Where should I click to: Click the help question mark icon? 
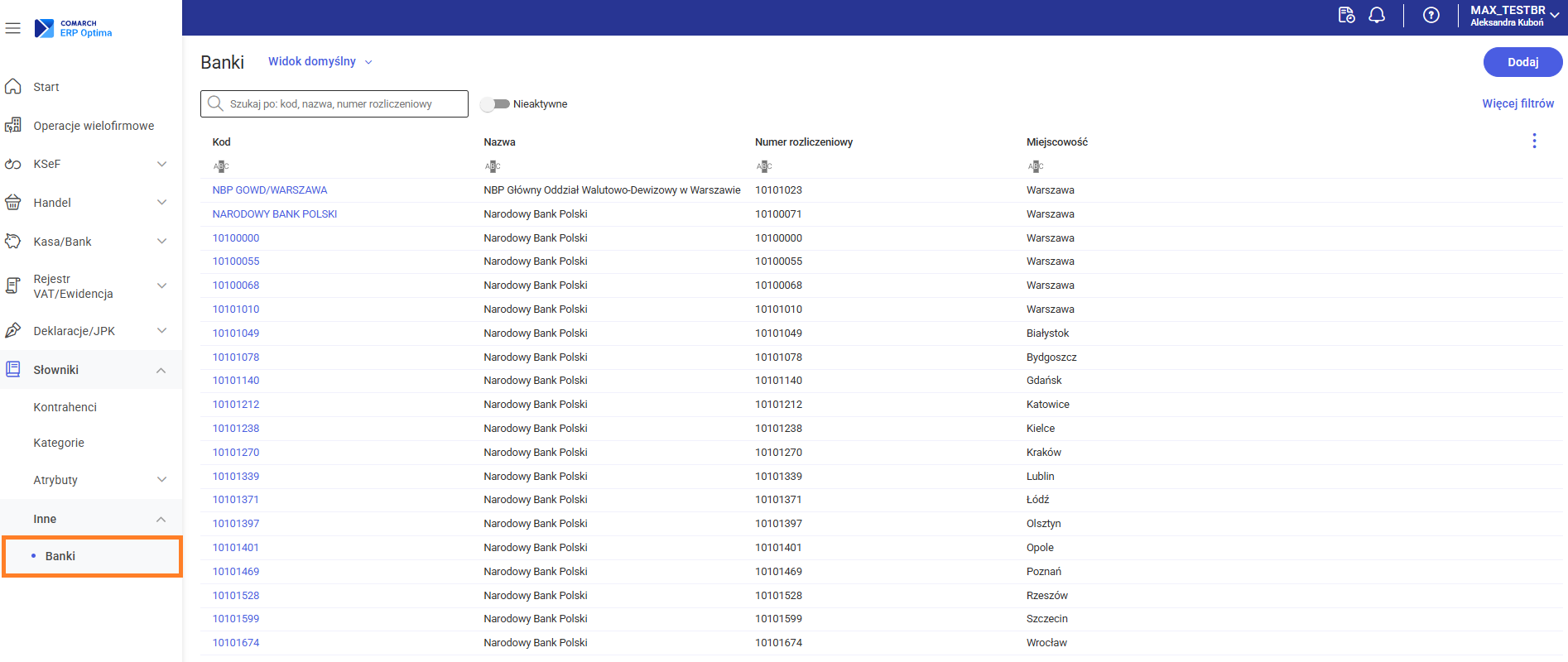click(1431, 16)
